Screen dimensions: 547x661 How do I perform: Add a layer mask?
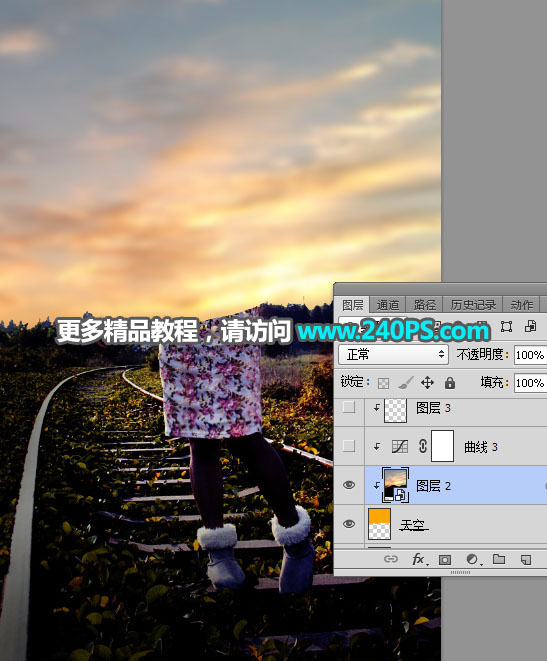[x=445, y=559]
